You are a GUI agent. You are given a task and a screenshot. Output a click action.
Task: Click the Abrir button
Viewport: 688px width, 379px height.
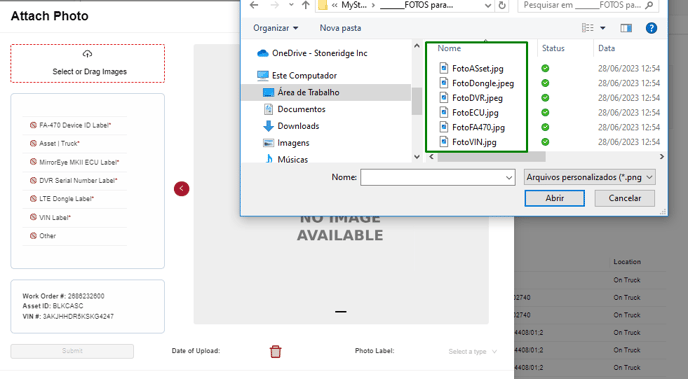555,198
